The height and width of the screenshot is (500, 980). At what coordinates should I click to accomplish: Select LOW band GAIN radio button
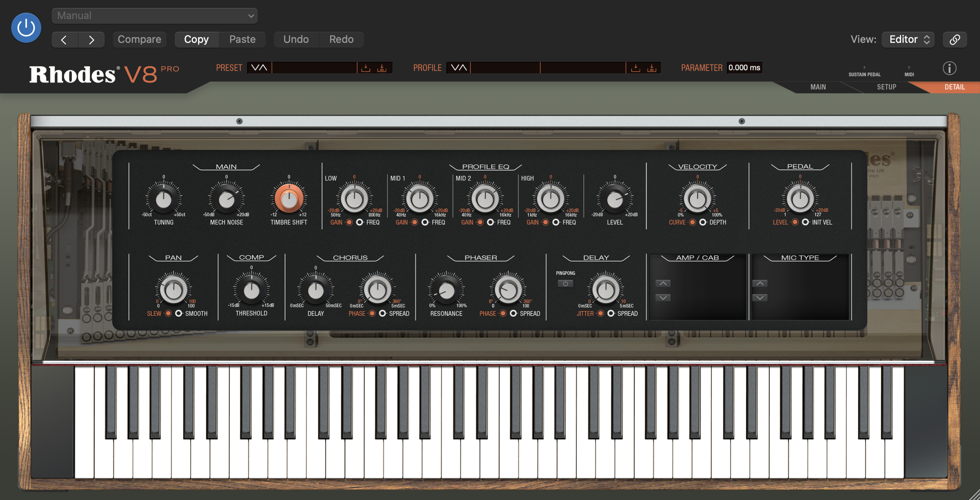click(x=349, y=222)
